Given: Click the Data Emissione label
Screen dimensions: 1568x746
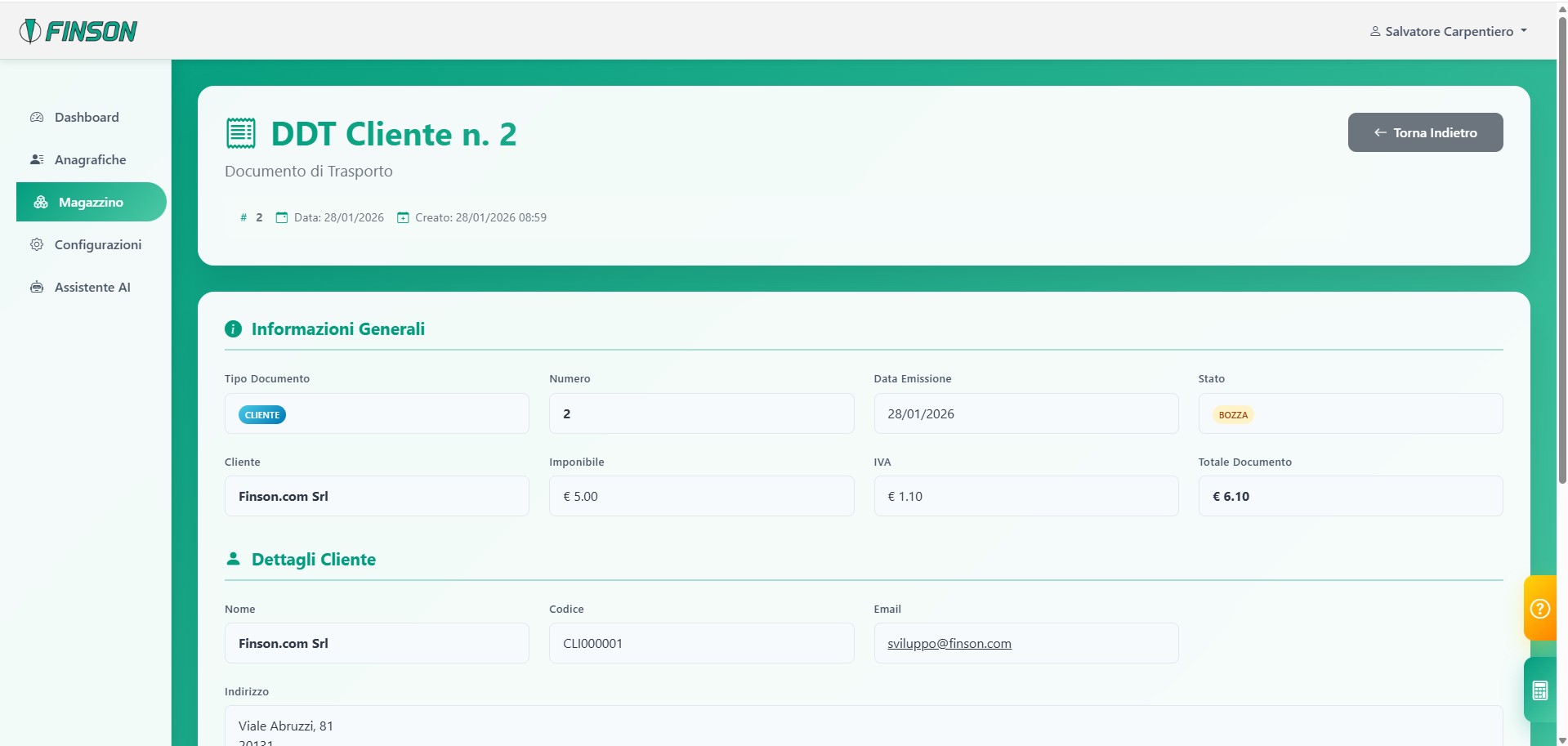Looking at the screenshot, I should (913, 378).
